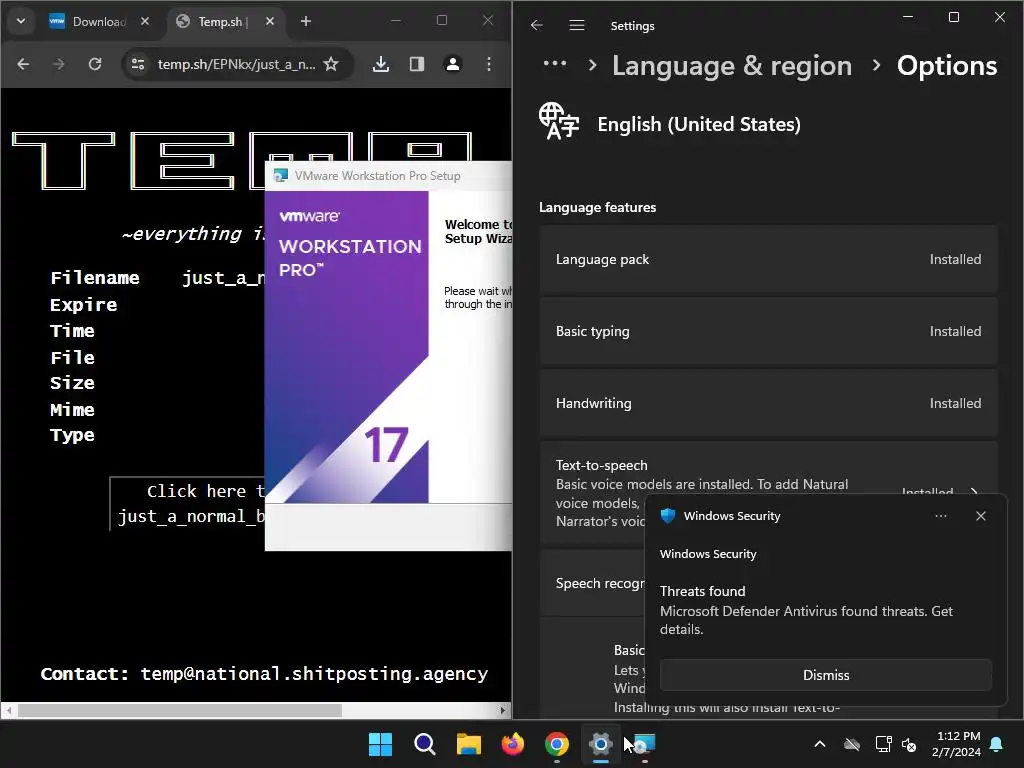Click muted volume tray icon
The height and width of the screenshot is (768, 1024).
[x=909, y=744]
